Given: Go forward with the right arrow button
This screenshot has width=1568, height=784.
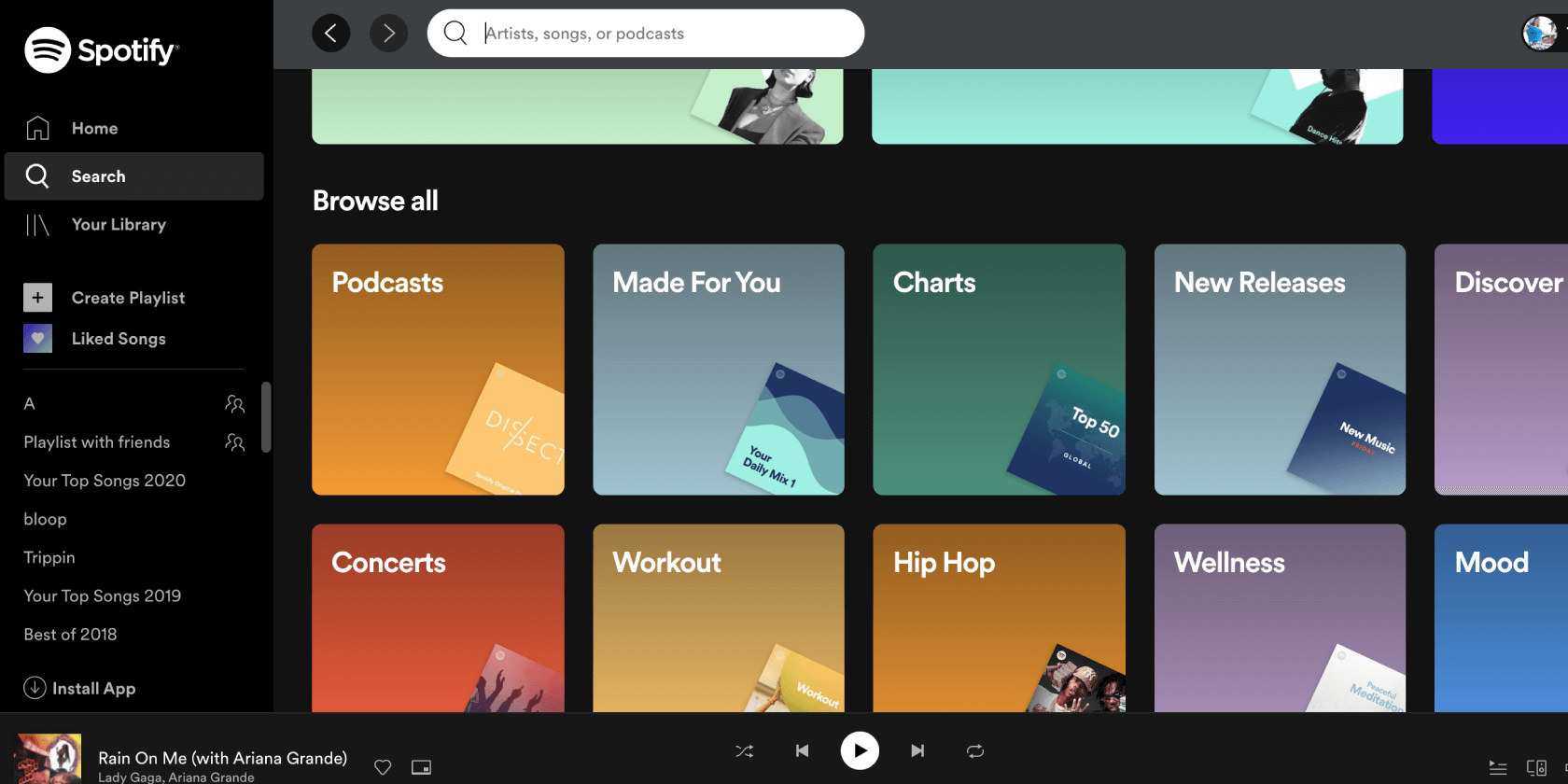Looking at the screenshot, I should point(389,34).
